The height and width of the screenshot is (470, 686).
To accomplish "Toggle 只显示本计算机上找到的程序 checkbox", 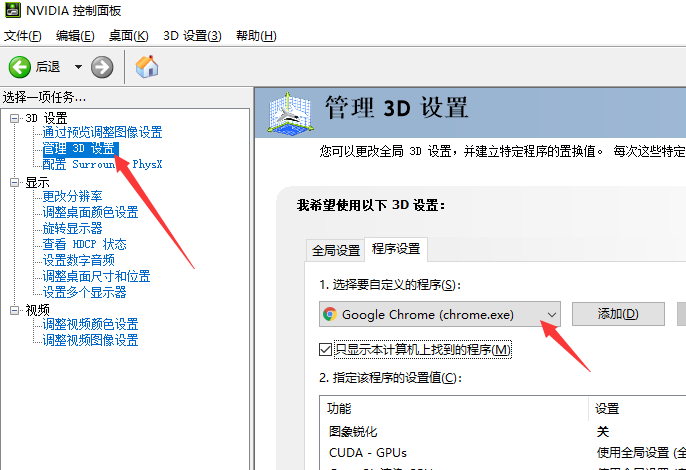I will [x=326, y=350].
